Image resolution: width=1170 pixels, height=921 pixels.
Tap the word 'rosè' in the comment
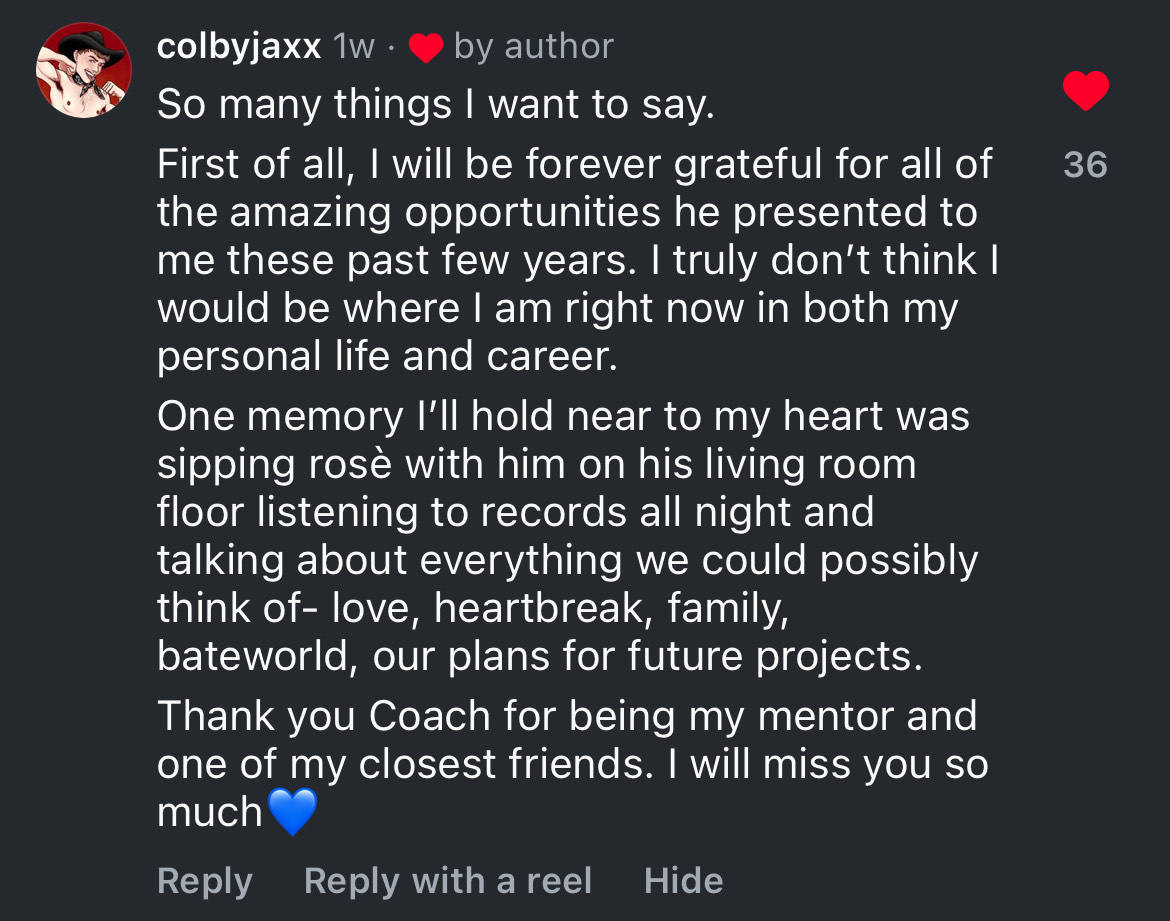pos(350,464)
